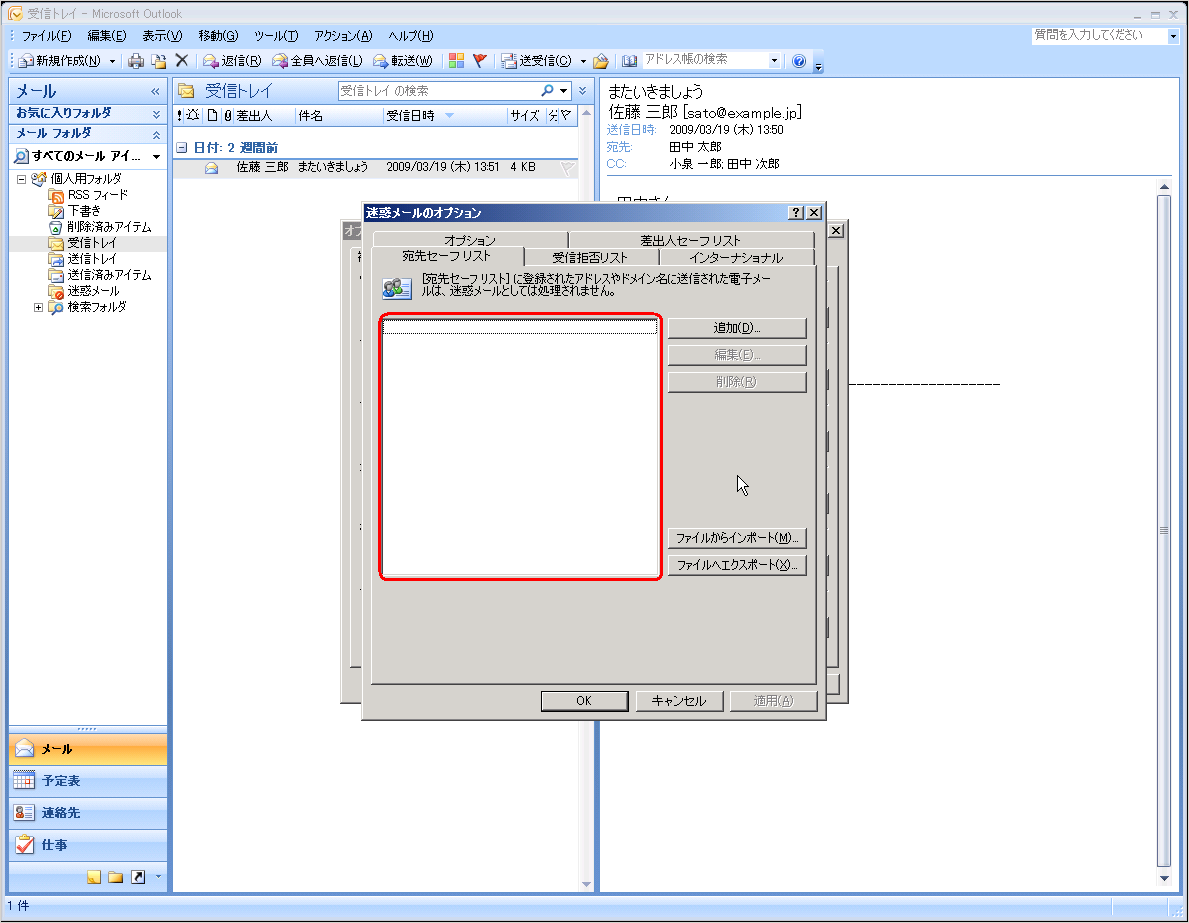Click the color categories icon
The image size is (1189, 923).
[x=456, y=61]
